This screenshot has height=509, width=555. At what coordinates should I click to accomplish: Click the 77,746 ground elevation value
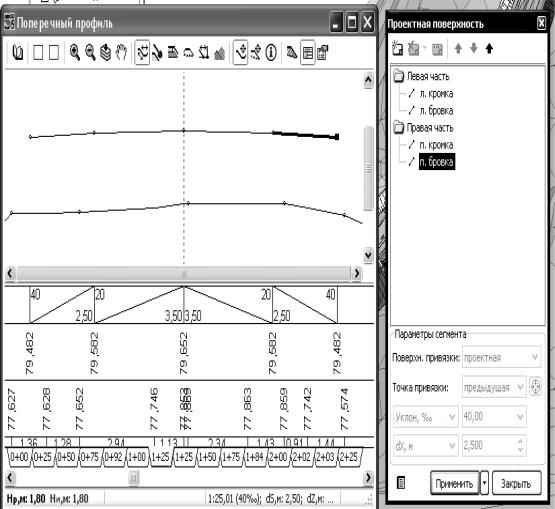click(x=154, y=409)
